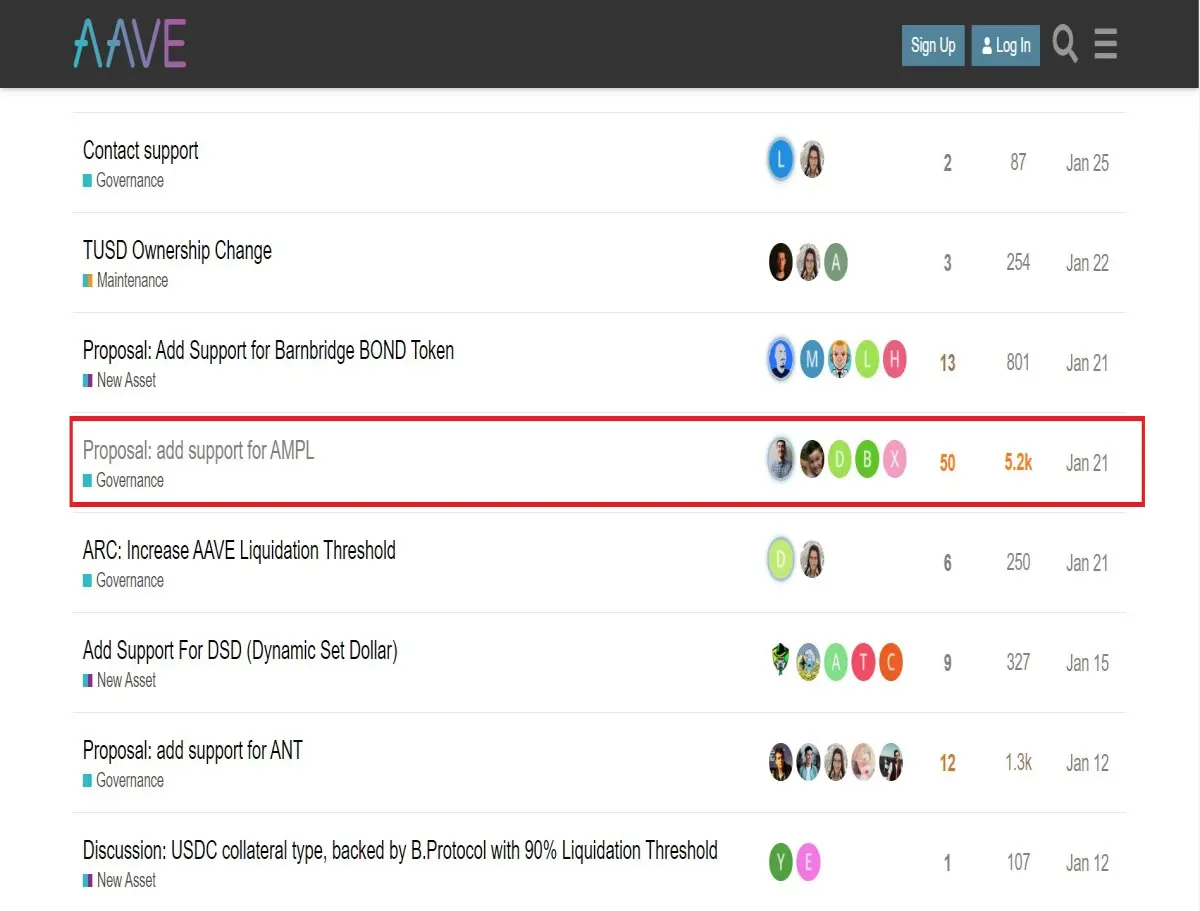This screenshot has width=1200, height=911.
Task: Click Jan 12 date in USDC discussion row
Action: pyautogui.click(x=1087, y=863)
